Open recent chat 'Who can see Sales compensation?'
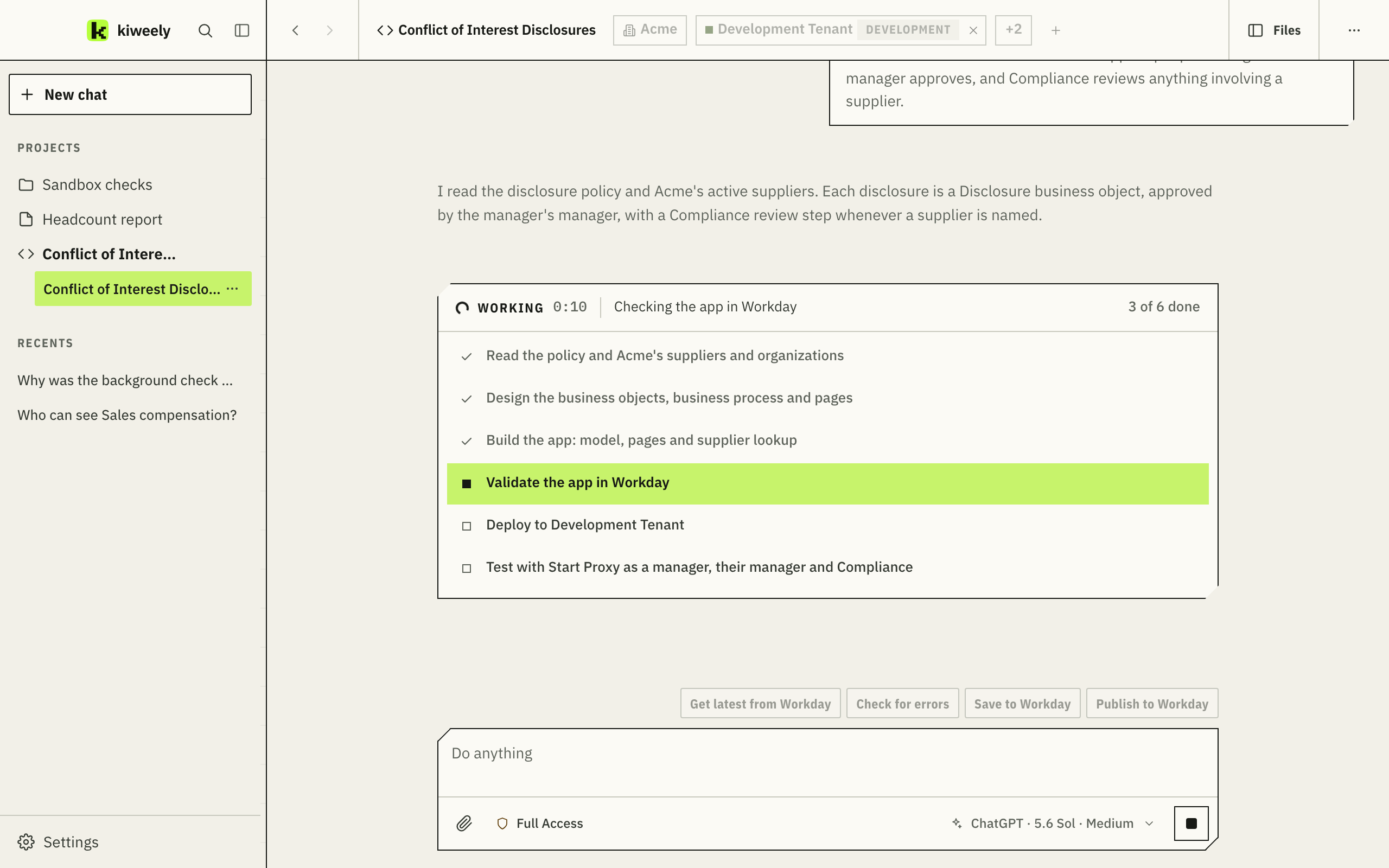1389x868 pixels. click(127, 415)
